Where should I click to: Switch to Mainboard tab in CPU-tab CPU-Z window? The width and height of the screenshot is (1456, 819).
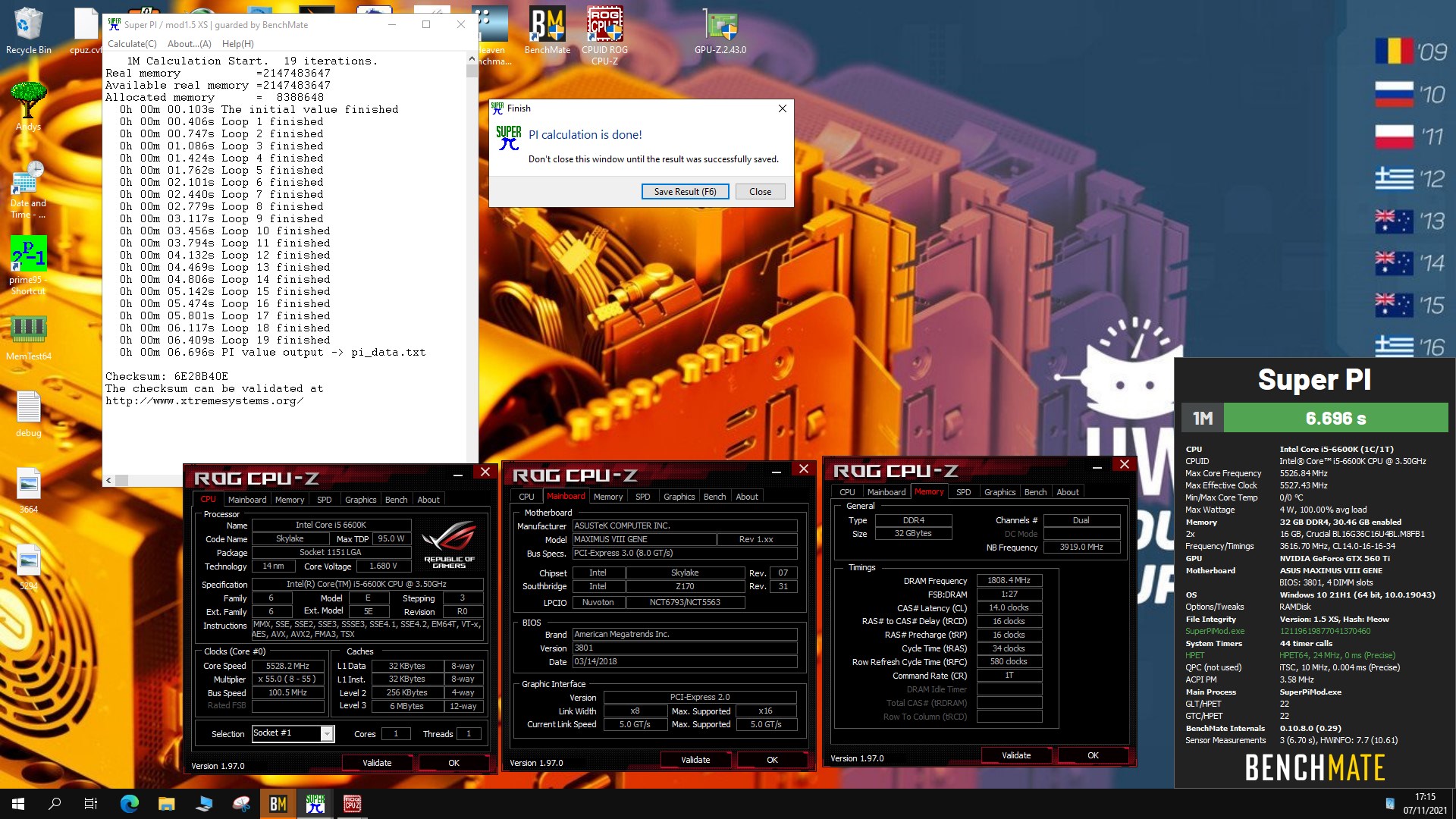247,500
